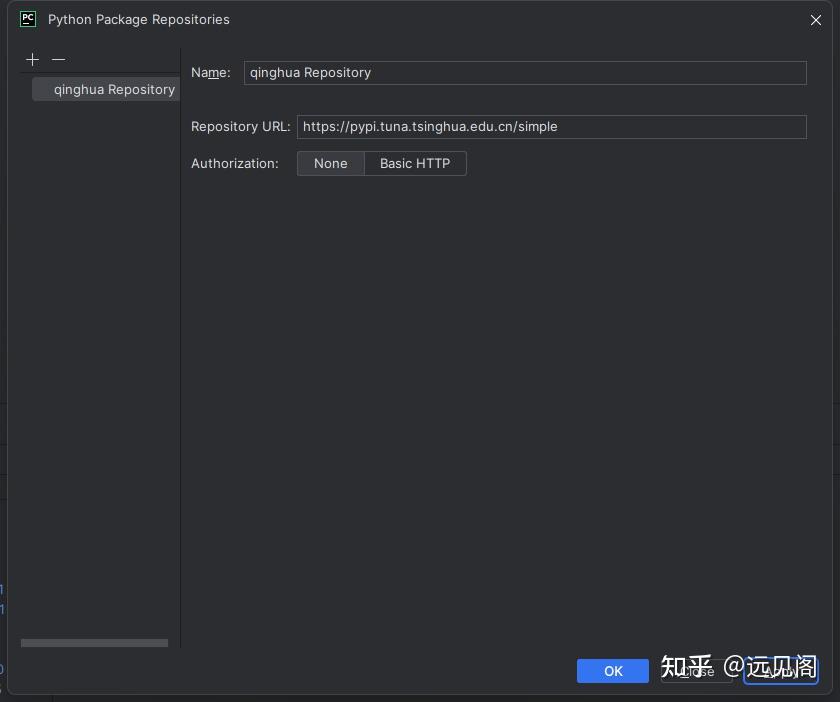
Task: Click the PyCharm logo in the title bar
Action: (28, 19)
